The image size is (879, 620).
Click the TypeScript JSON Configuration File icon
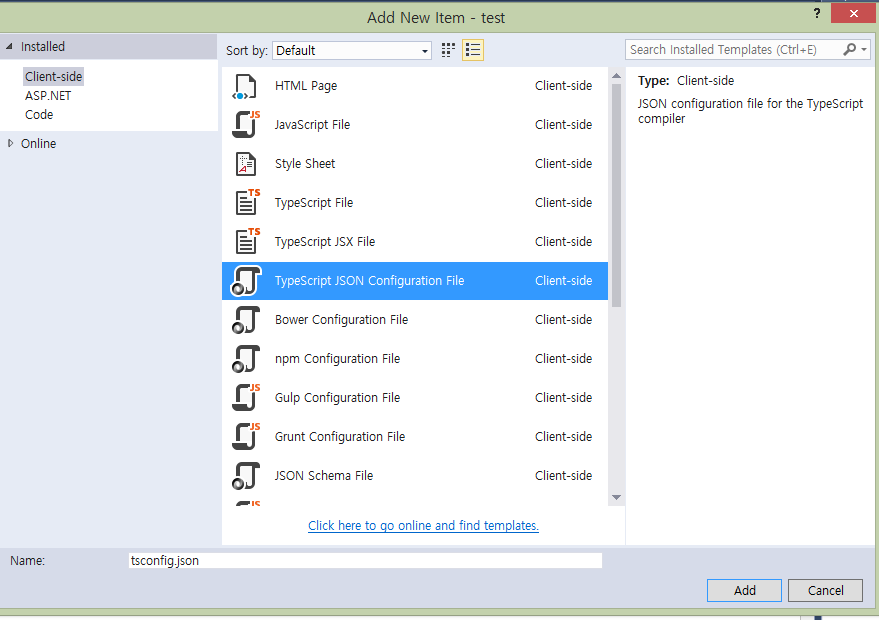pos(246,281)
